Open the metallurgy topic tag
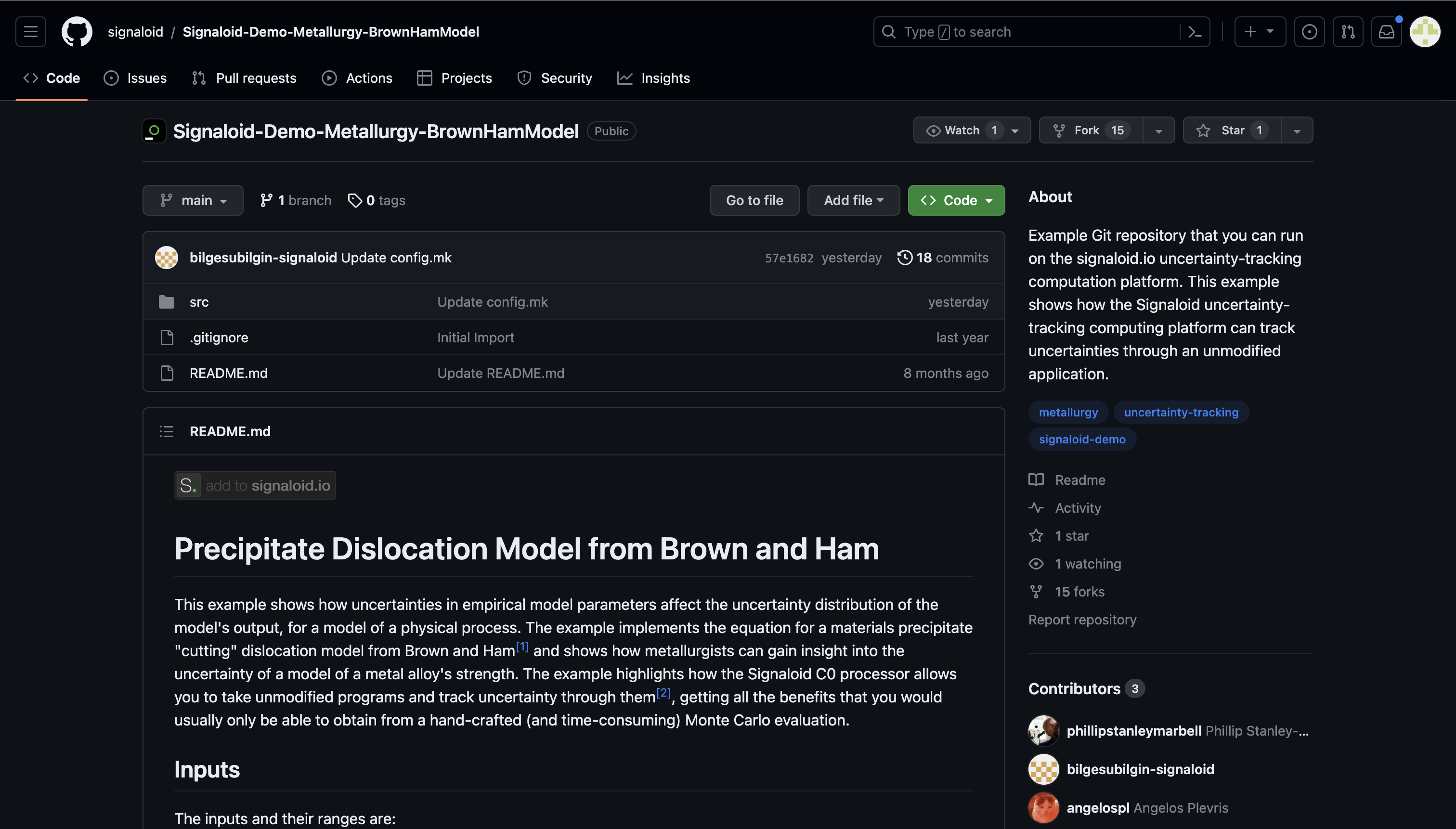1456x829 pixels. pos(1067,412)
